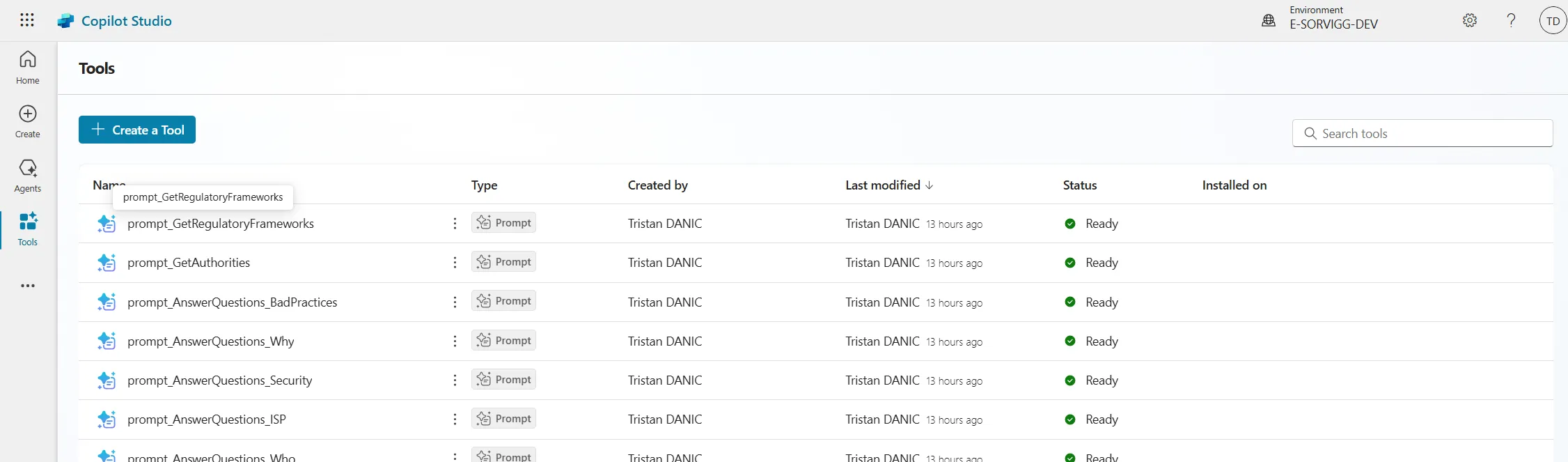Open the TD account avatar menu
Screen dimensions: 1568x462
pos(1553,21)
